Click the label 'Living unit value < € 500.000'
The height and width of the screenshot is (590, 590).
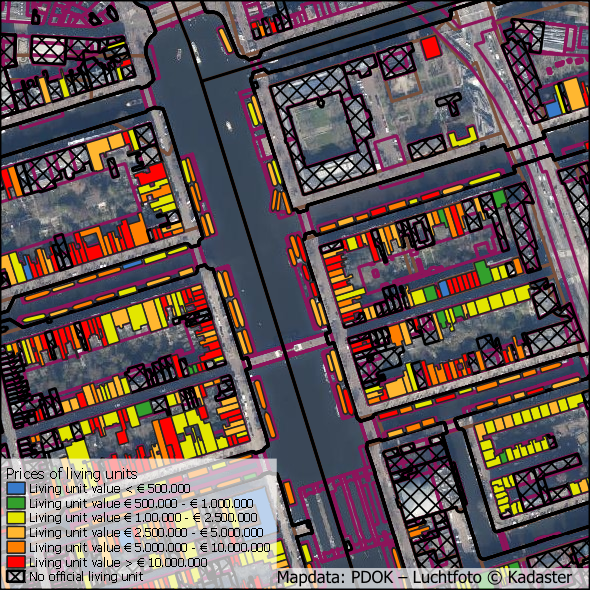pyautogui.click(x=110, y=488)
